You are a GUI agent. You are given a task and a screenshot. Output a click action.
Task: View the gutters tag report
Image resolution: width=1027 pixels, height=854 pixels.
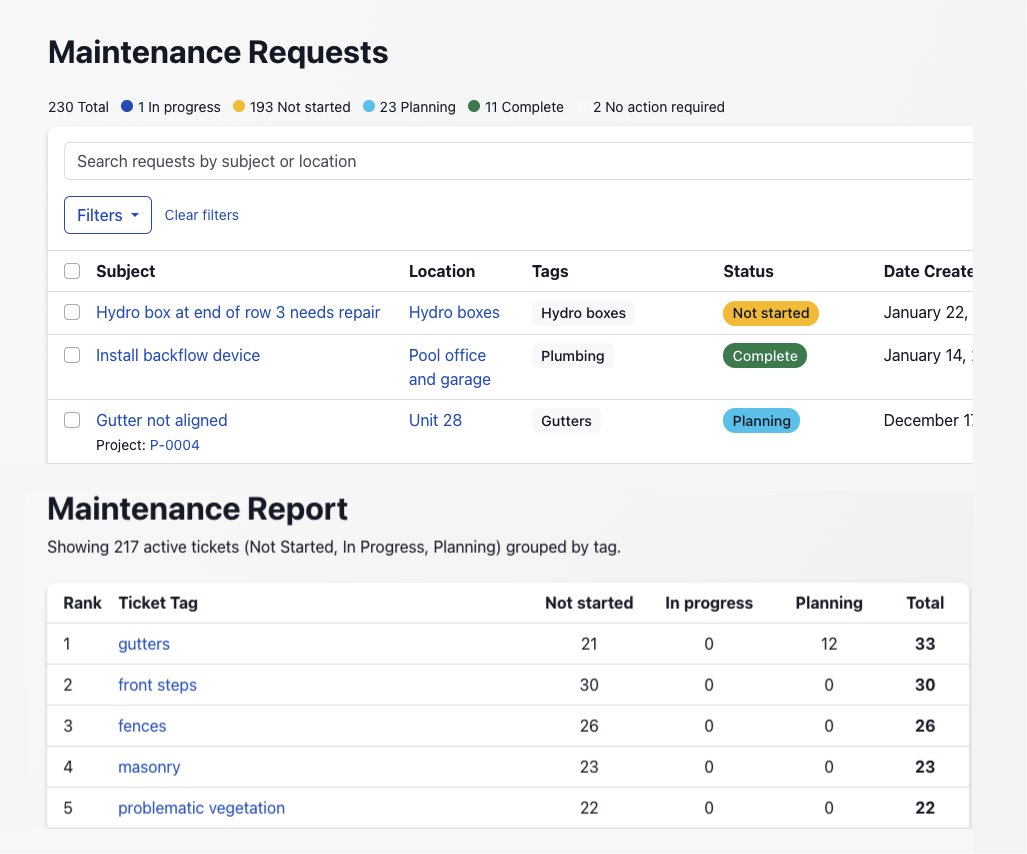143,644
